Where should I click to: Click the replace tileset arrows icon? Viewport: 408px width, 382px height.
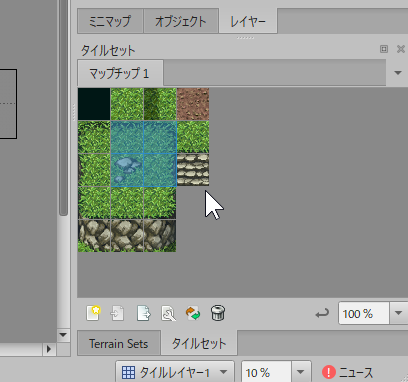click(193, 314)
